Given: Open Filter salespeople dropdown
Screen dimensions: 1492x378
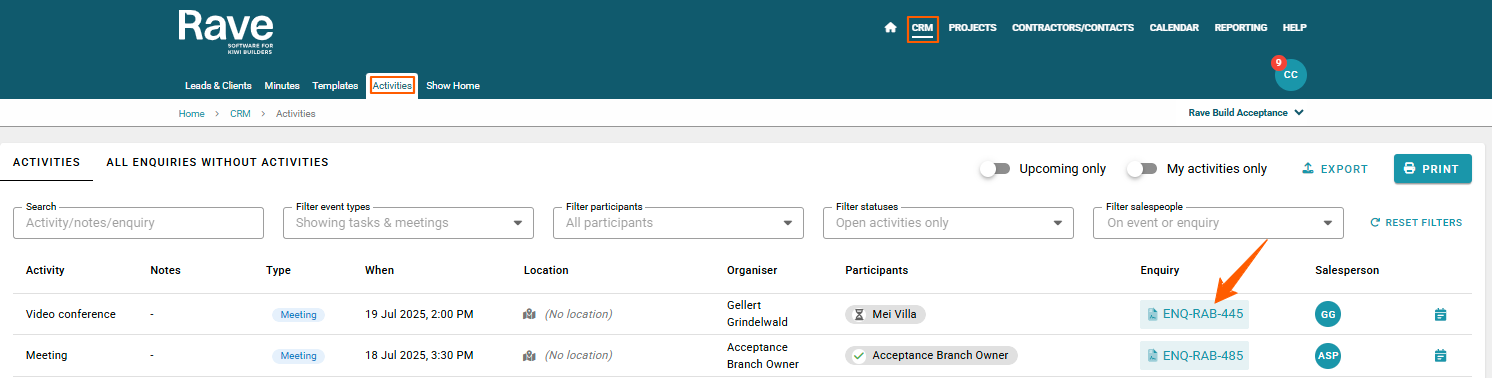Looking at the screenshot, I should tap(1218, 223).
